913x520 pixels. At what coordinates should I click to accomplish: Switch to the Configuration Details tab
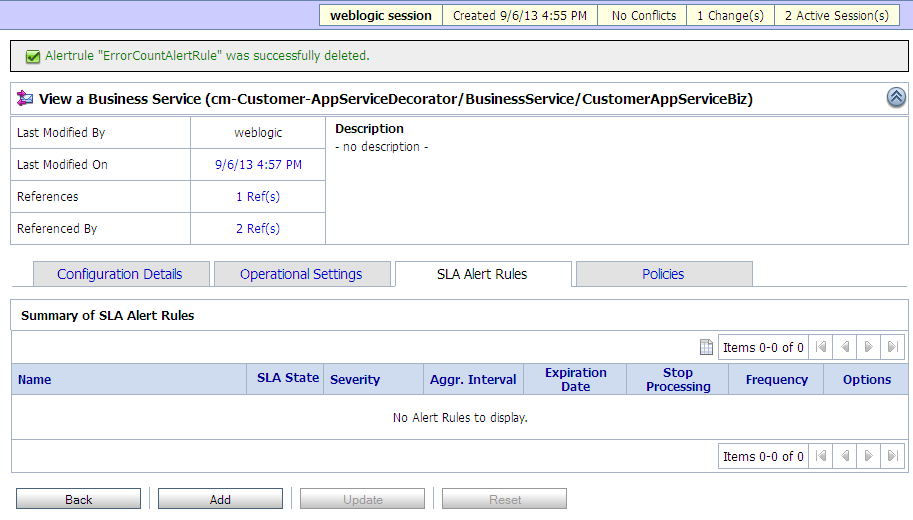coord(121,274)
